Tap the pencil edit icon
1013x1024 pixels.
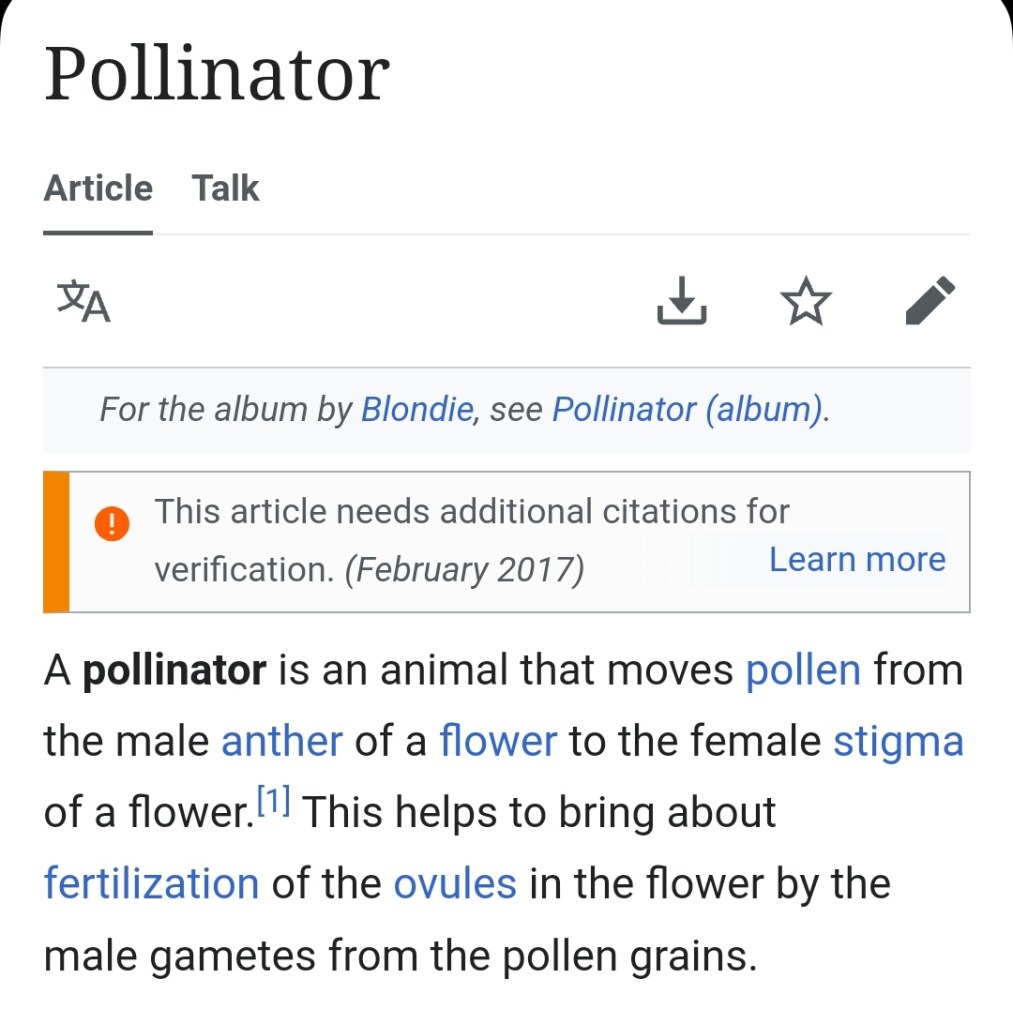click(x=930, y=301)
